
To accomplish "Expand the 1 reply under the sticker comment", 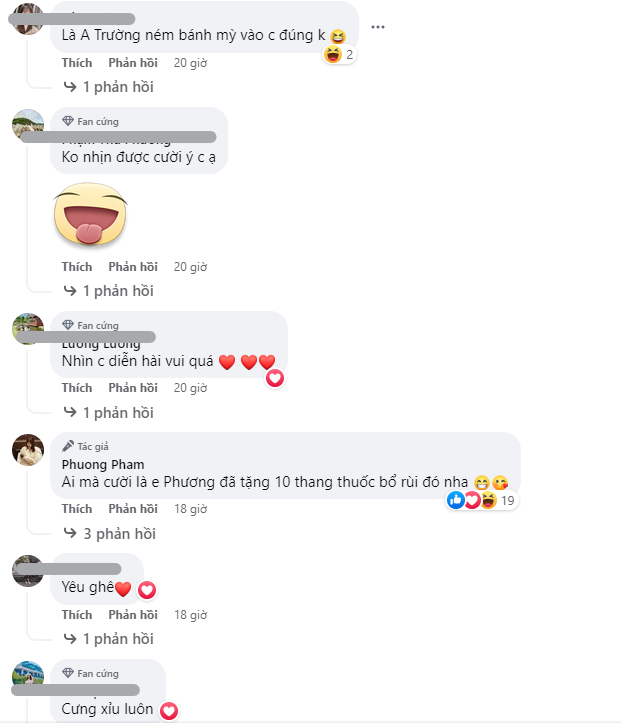I will pos(109,291).
